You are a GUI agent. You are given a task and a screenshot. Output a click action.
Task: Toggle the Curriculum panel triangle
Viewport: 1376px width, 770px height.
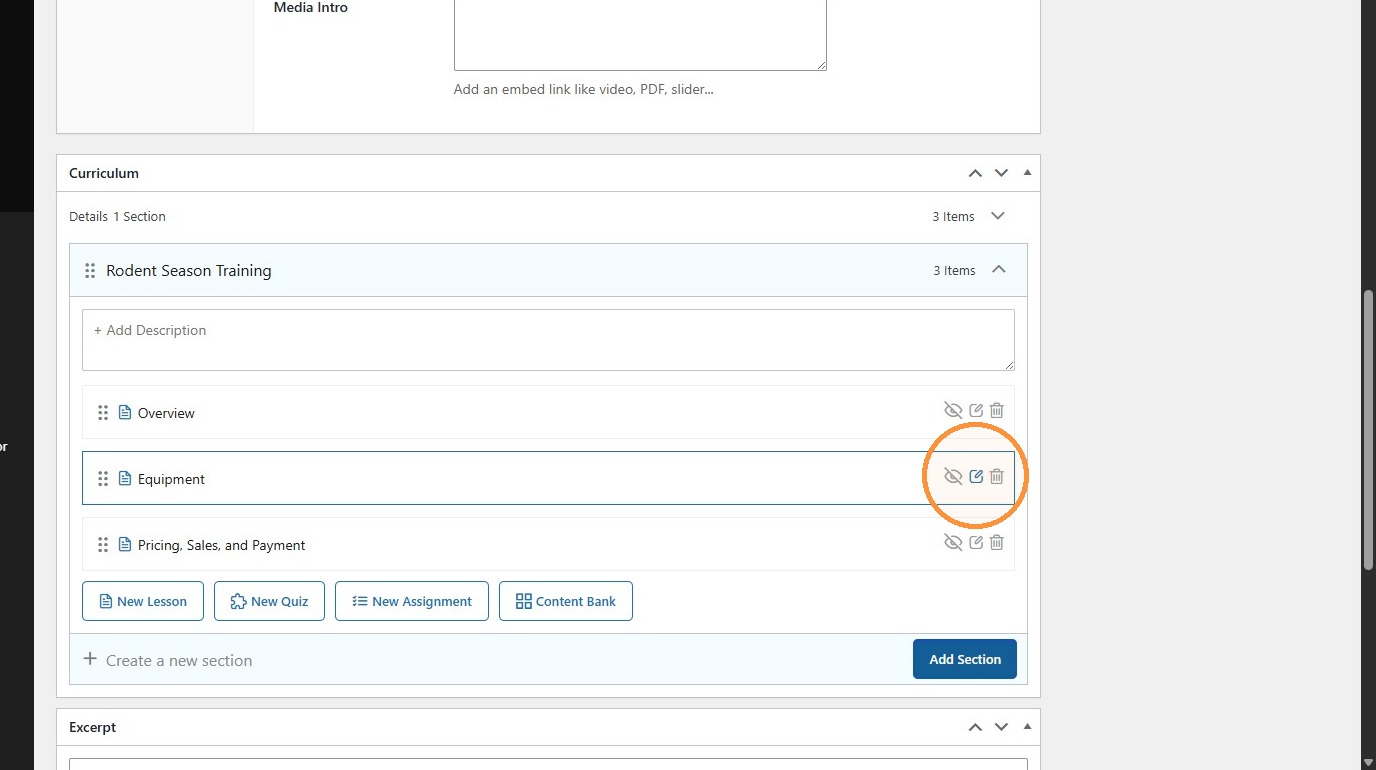pyautogui.click(x=1027, y=172)
